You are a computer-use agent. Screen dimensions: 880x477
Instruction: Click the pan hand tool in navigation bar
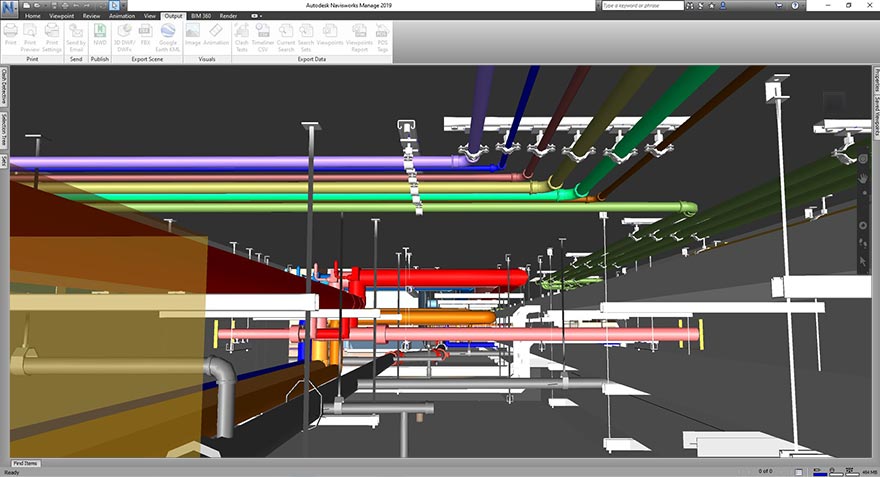coord(863,178)
